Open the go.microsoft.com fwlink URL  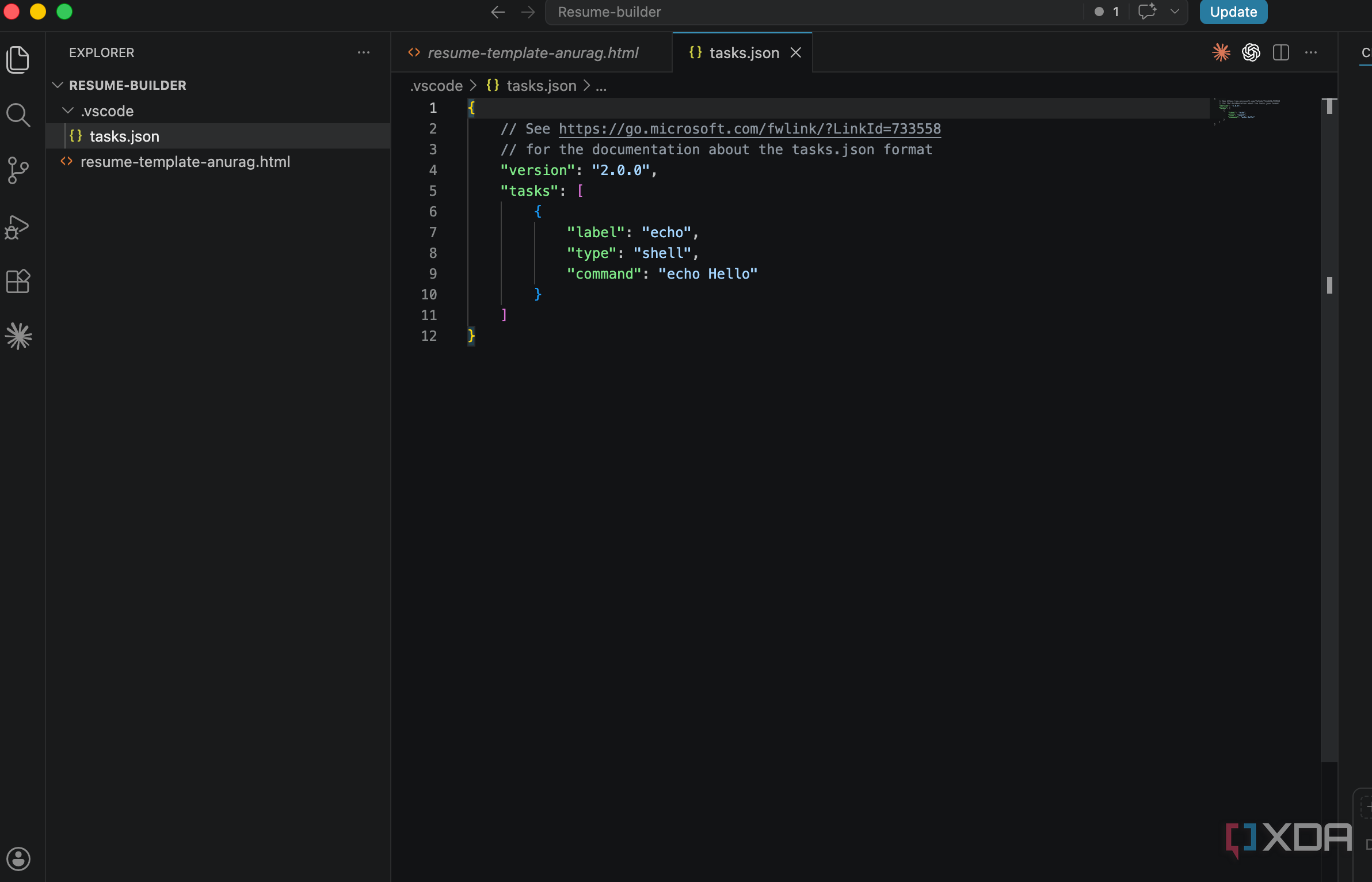point(749,128)
